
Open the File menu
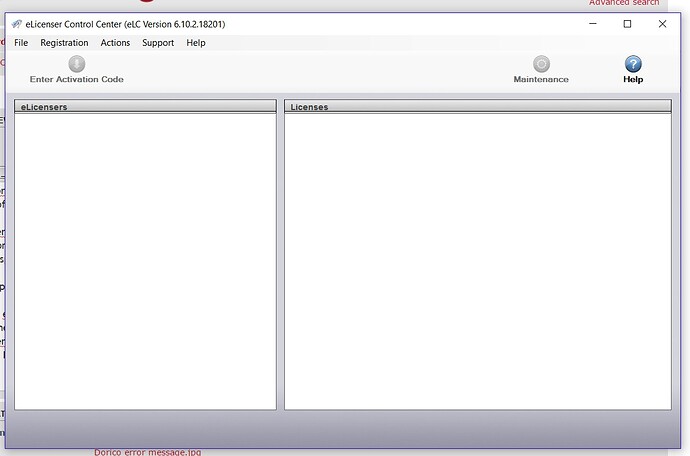(21, 43)
